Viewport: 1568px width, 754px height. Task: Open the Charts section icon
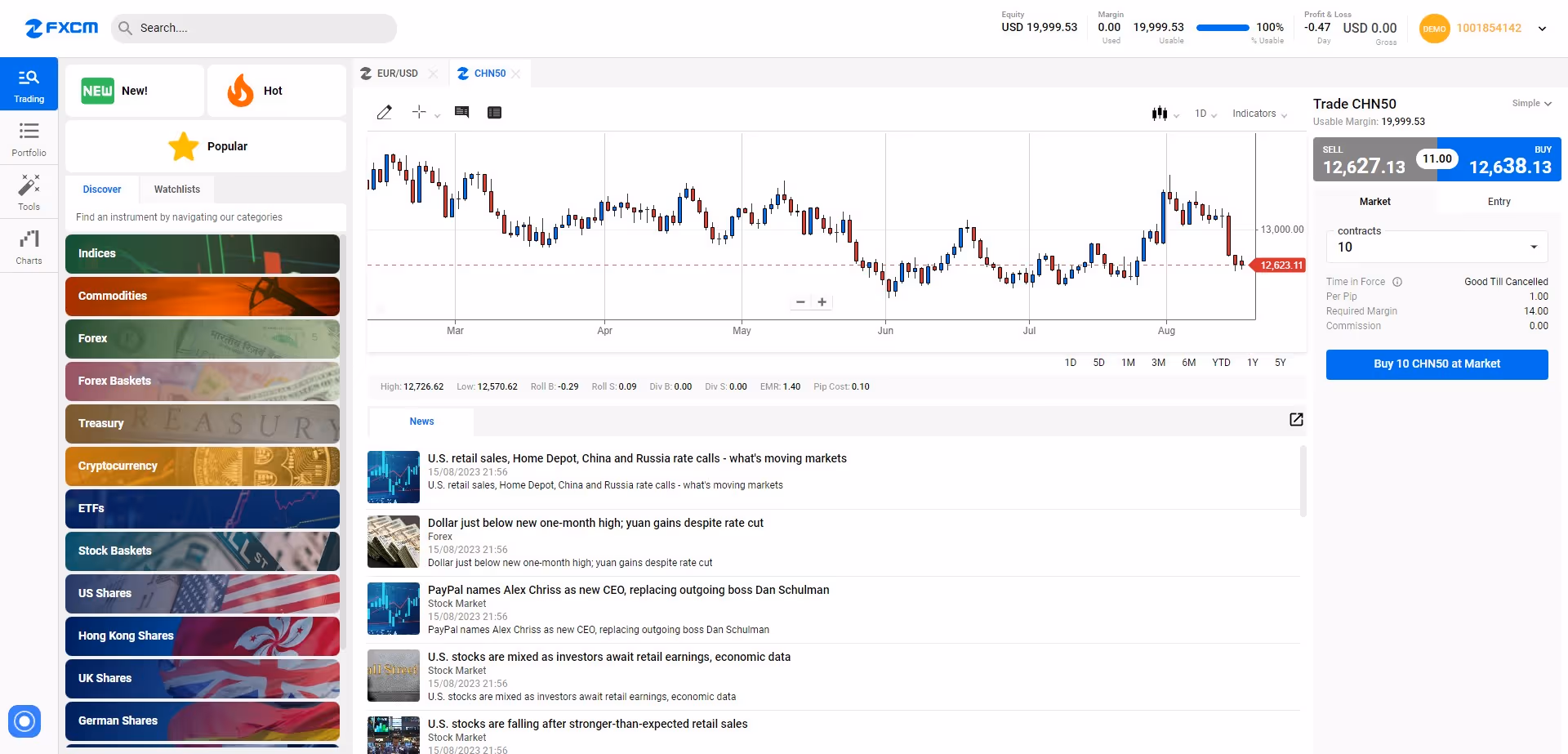(29, 239)
